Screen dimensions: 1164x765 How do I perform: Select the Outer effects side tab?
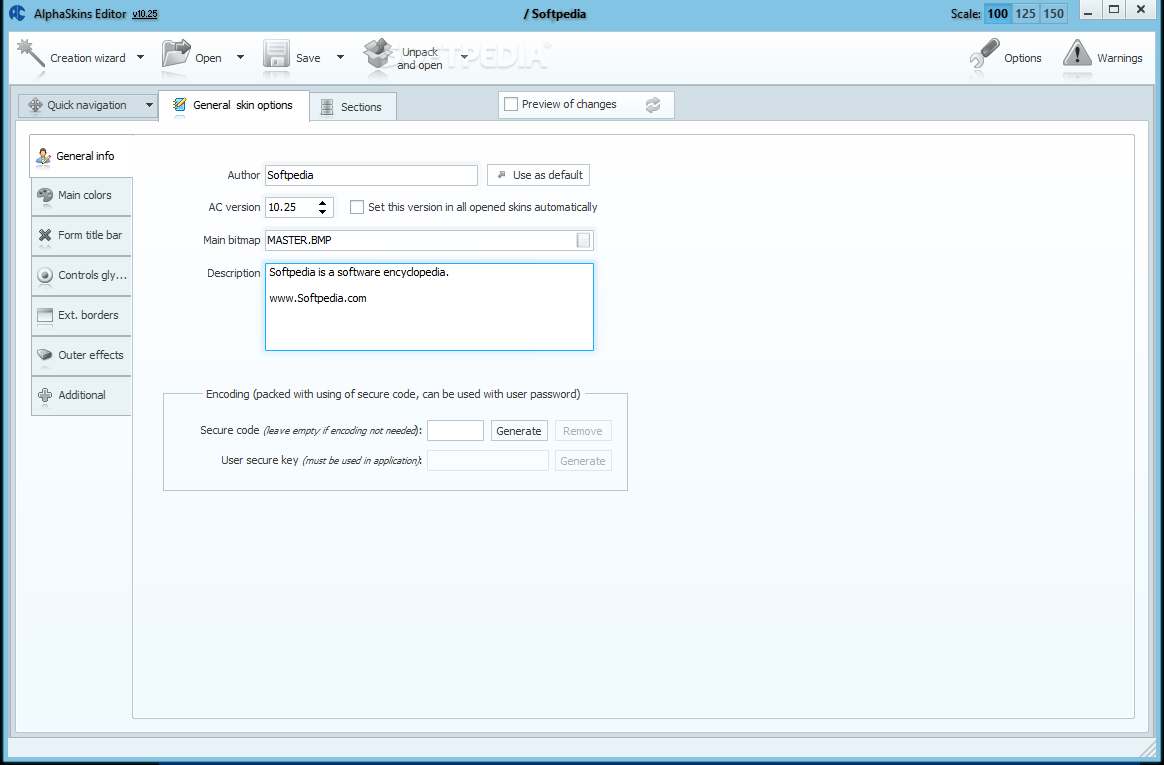point(82,355)
